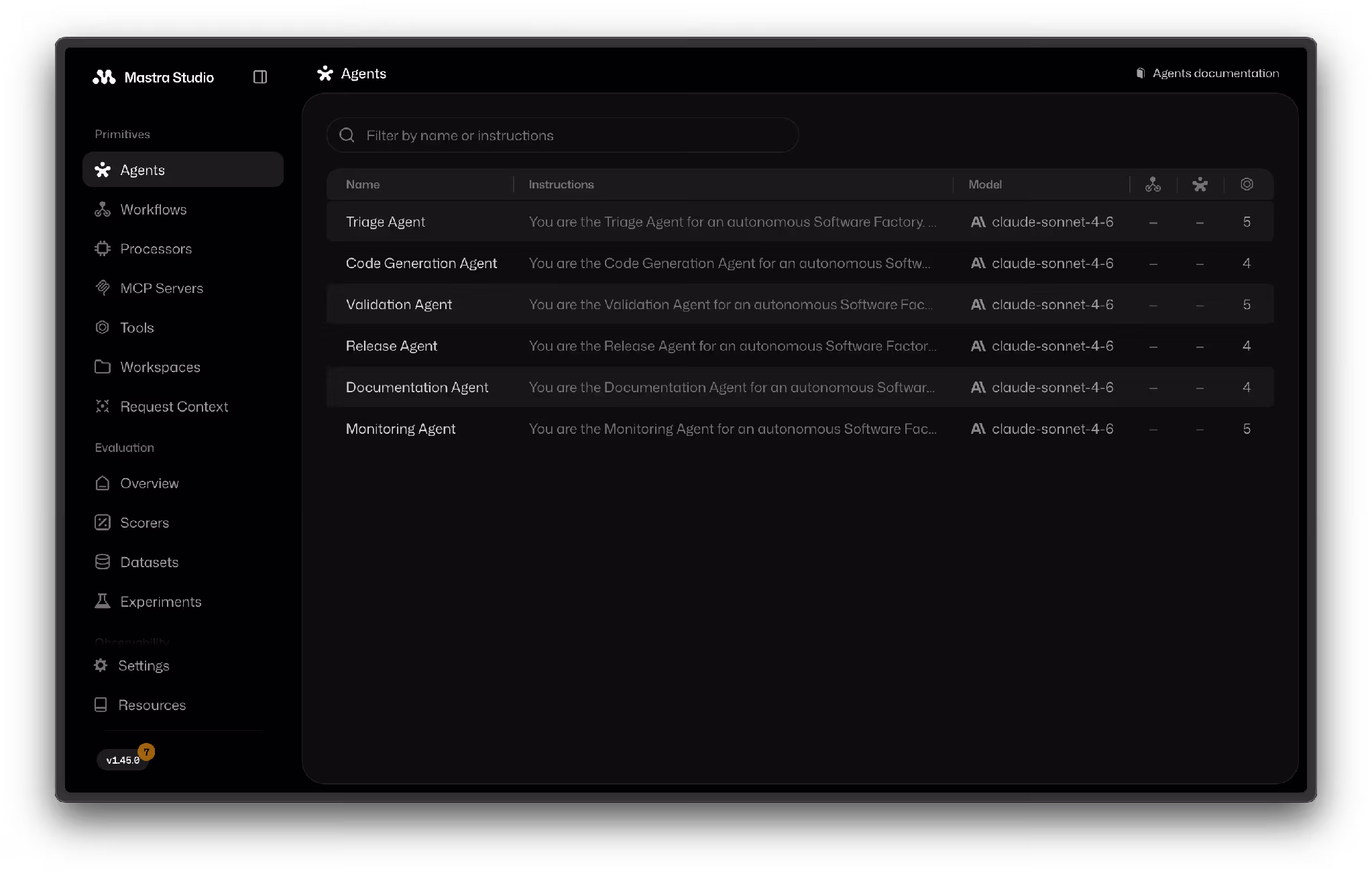This screenshot has width=1372, height=875.
Task: Click the Mastra Studio logo icon
Action: click(104, 77)
